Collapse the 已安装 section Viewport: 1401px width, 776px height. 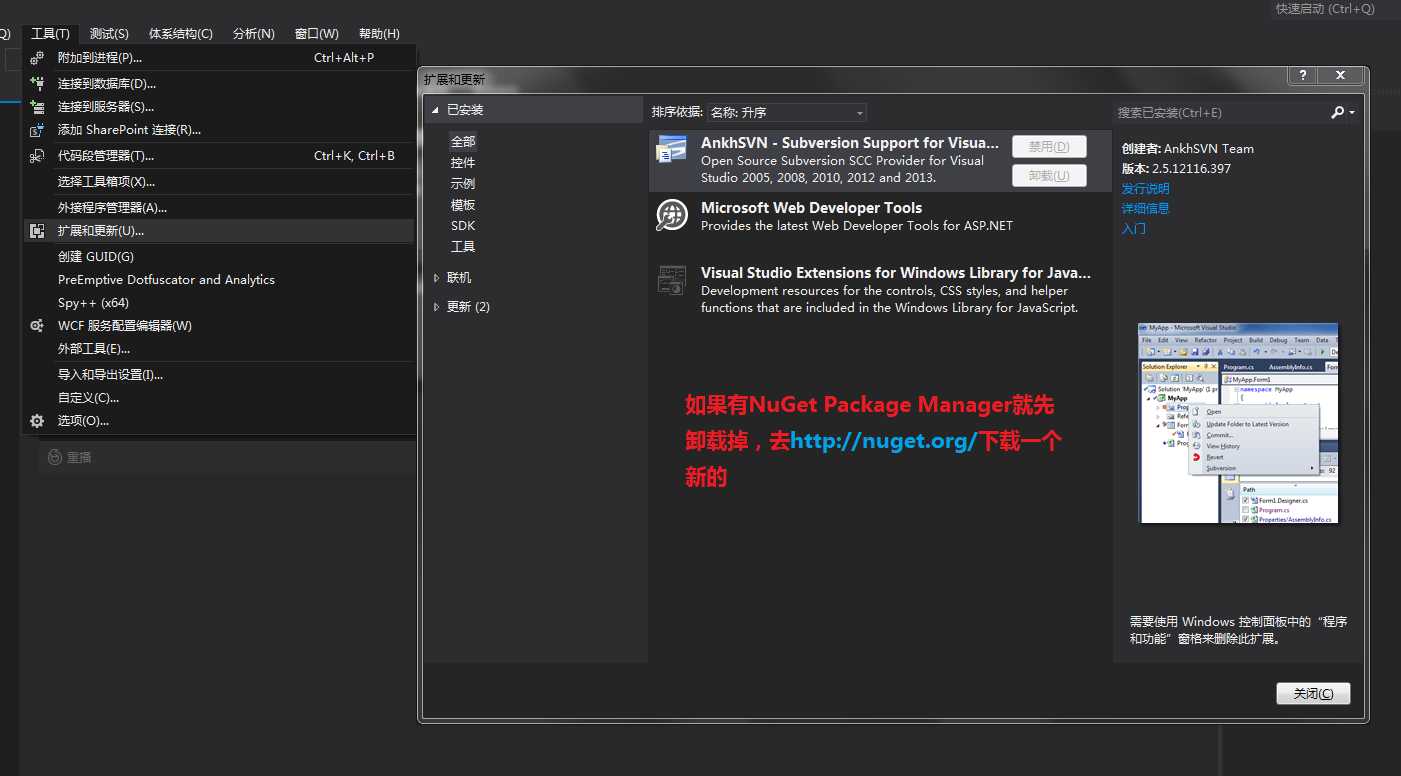click(436, 110)
